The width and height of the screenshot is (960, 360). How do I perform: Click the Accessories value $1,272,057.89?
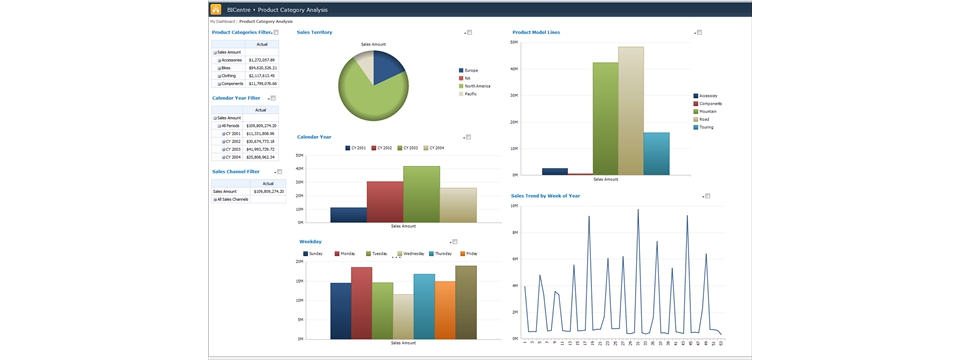pyautogui.click(x=261, y=60)
